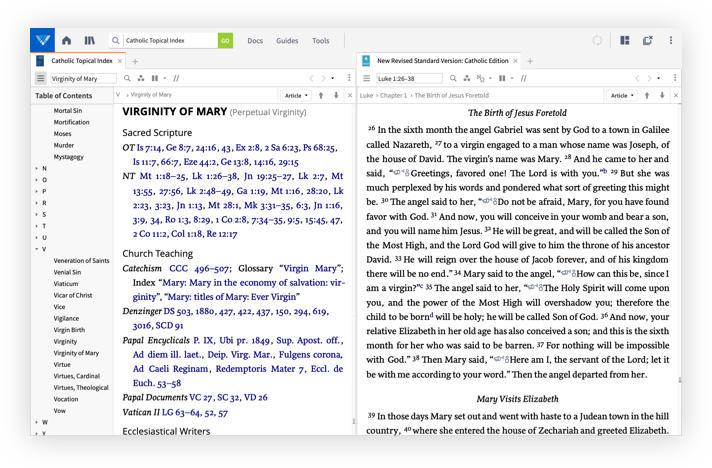The width and height of the screenshot is (712, 468).
Task: Toggle navigation menu in NRSV panel
Action: coord(366,78)
